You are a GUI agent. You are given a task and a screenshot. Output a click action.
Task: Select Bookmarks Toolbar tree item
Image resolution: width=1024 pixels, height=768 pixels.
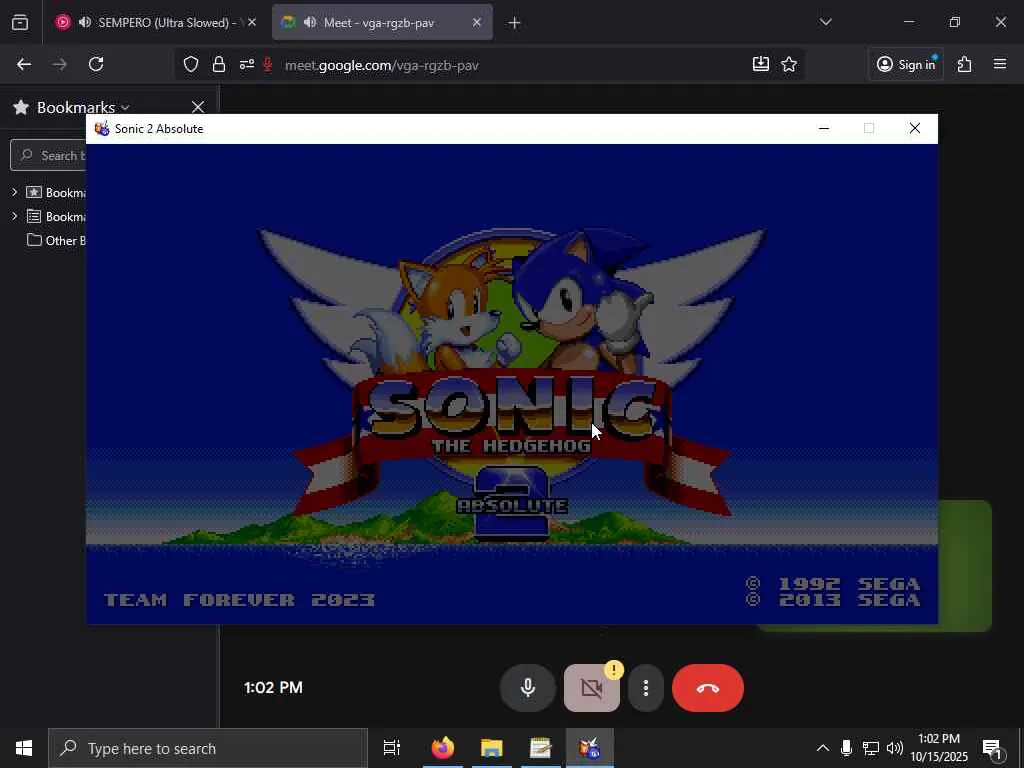(x=56, y=193)
